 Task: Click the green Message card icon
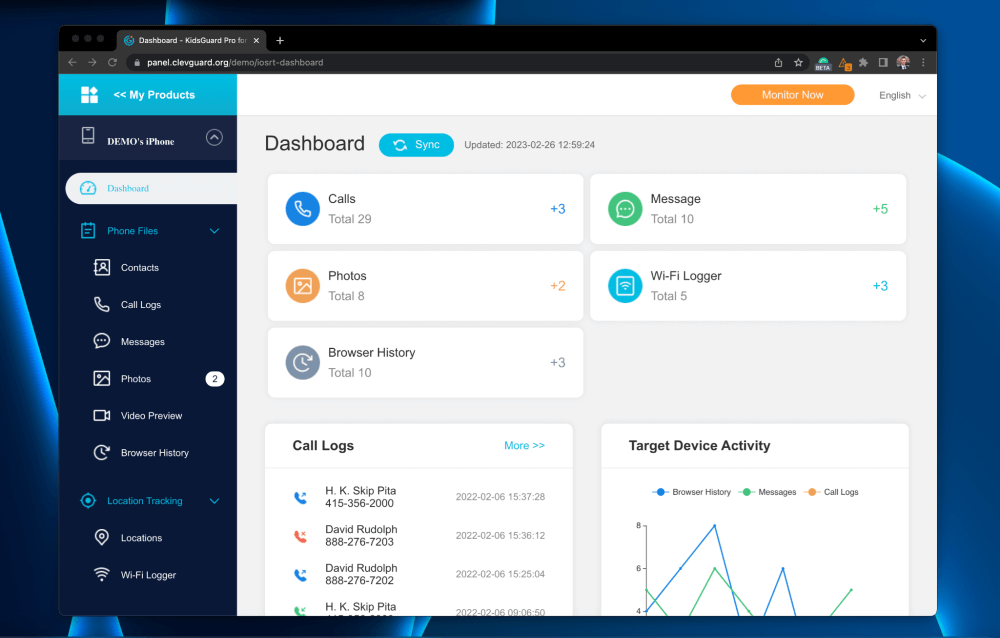point(625,209)
